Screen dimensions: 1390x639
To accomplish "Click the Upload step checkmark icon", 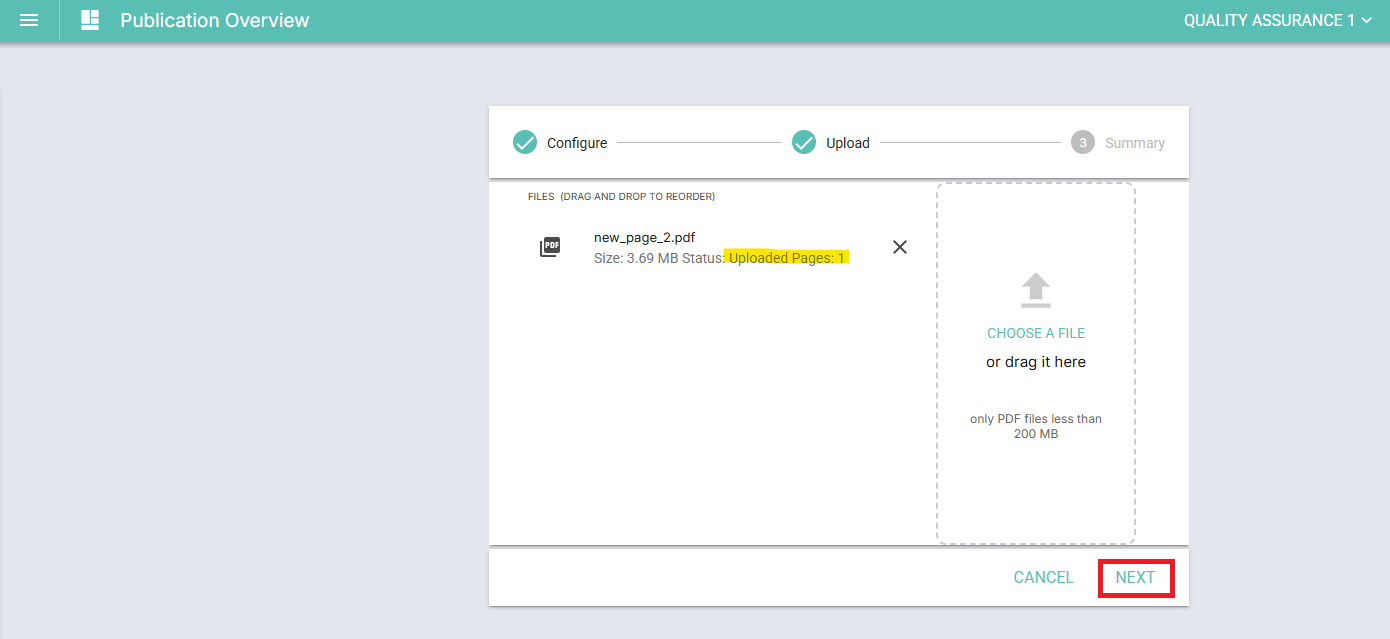I will coord(804,143).
